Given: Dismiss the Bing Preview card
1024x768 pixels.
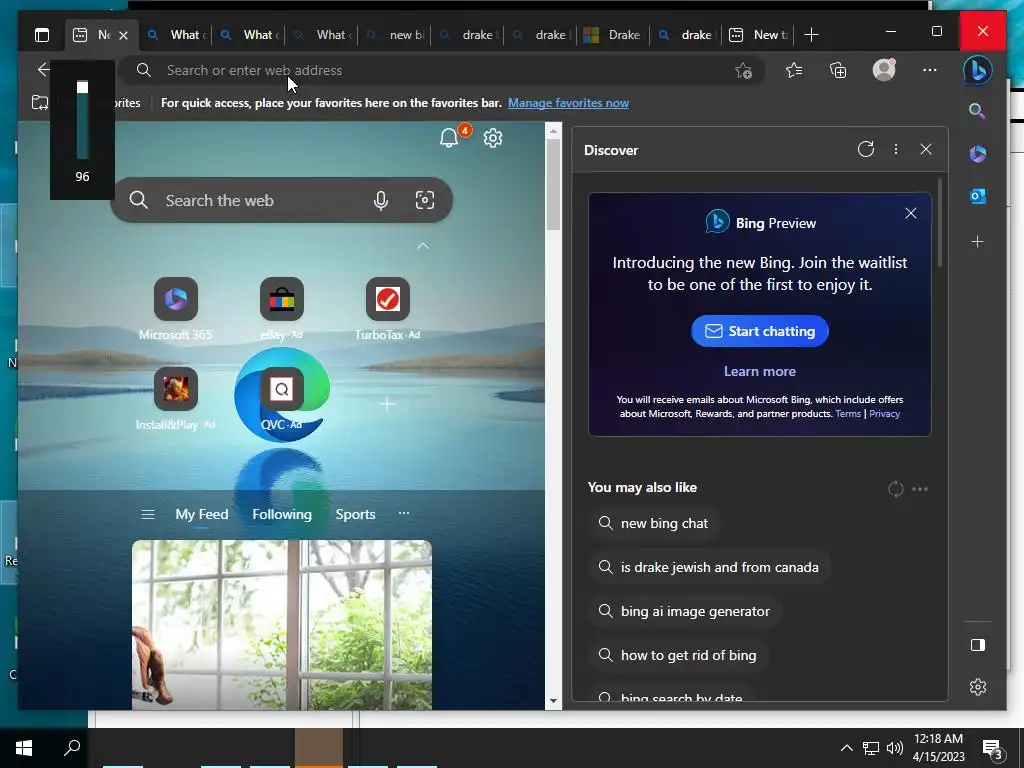Looking at the screenshot, I should pos(911,214).
